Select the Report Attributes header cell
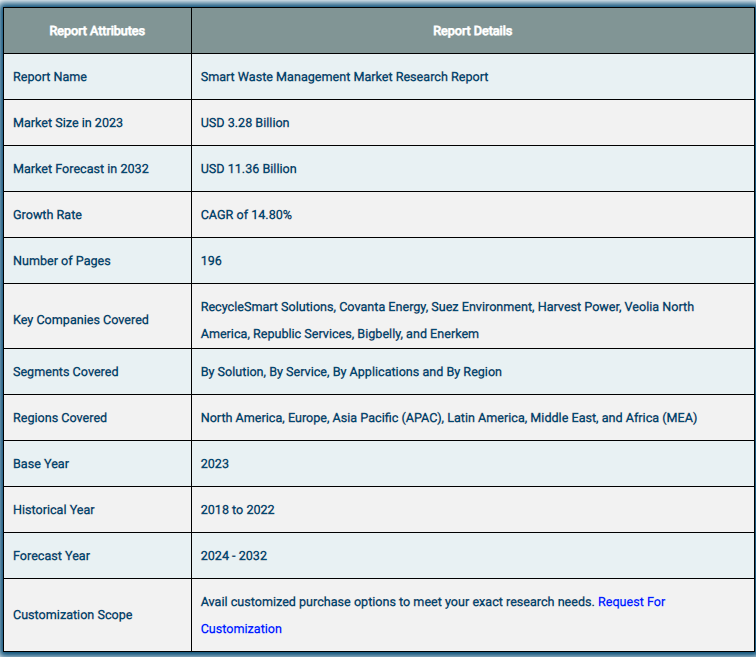This screenshot has height=657, width=756. (x=97, y=31)
